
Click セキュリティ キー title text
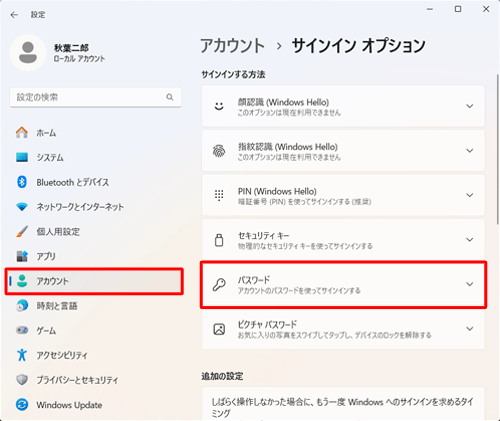[263, 236]
